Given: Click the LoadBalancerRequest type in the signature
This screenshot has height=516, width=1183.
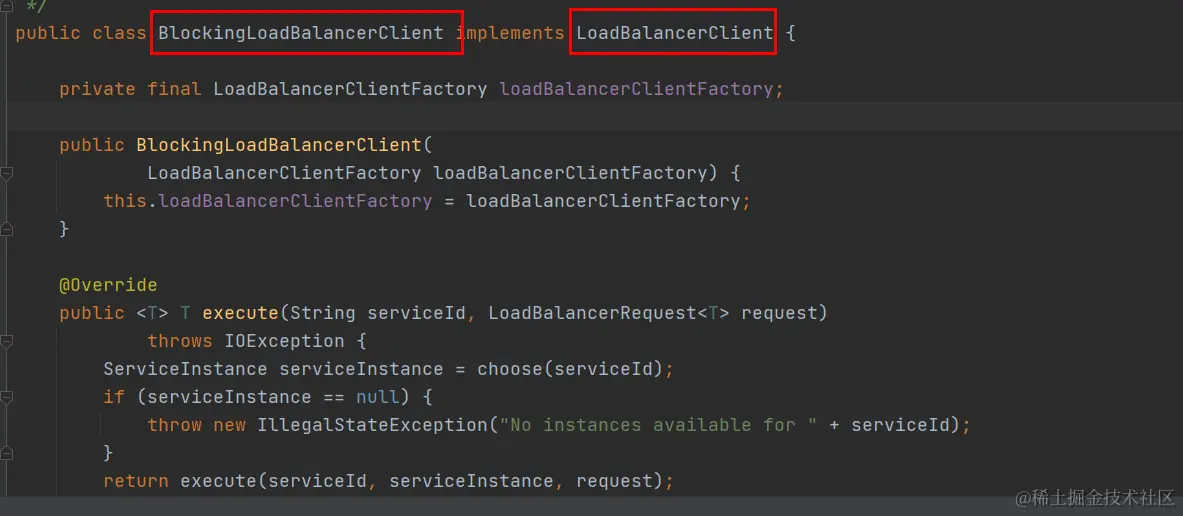Looking at the screenshot, I should (x=592, y=313).
